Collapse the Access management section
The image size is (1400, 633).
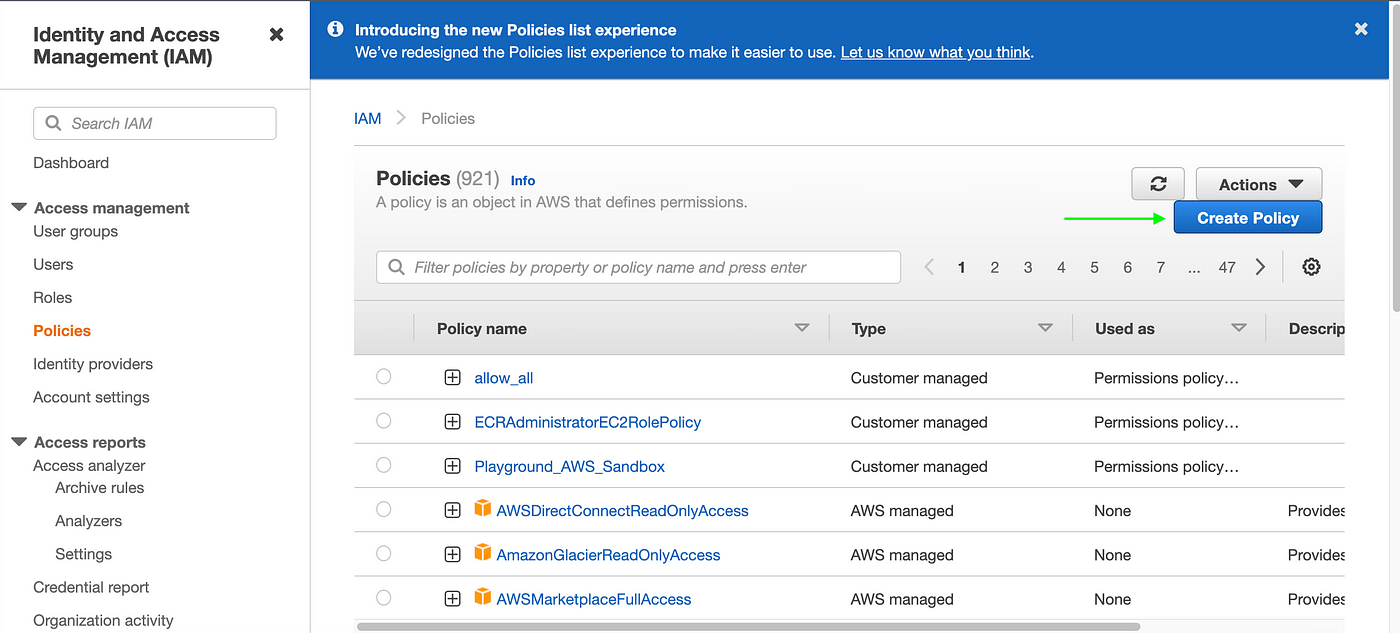click(x=19, y=208)
